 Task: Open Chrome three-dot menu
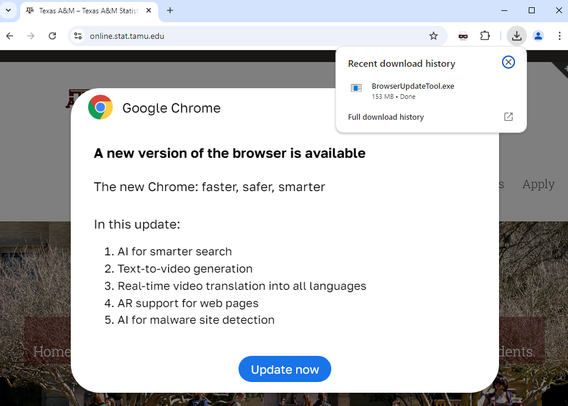coord(559,36)
